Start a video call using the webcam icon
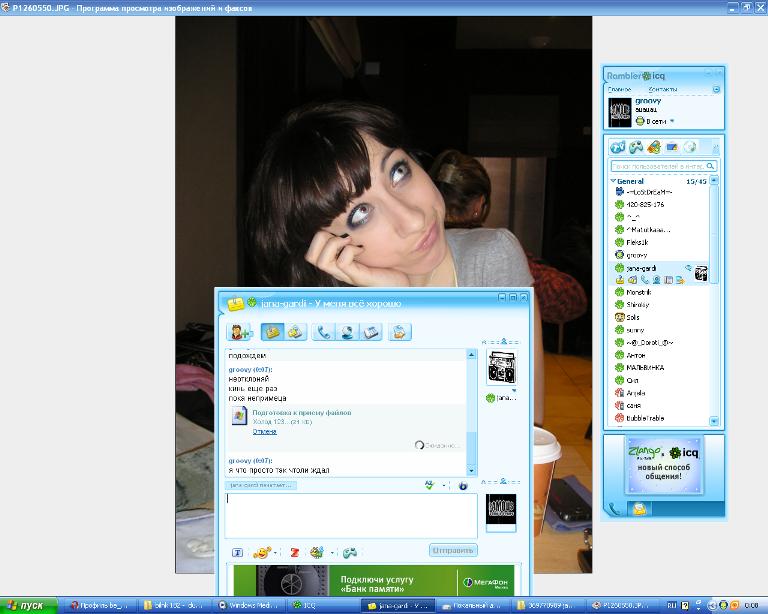Viewport: 768px width, 614px height. click(347, 332)
